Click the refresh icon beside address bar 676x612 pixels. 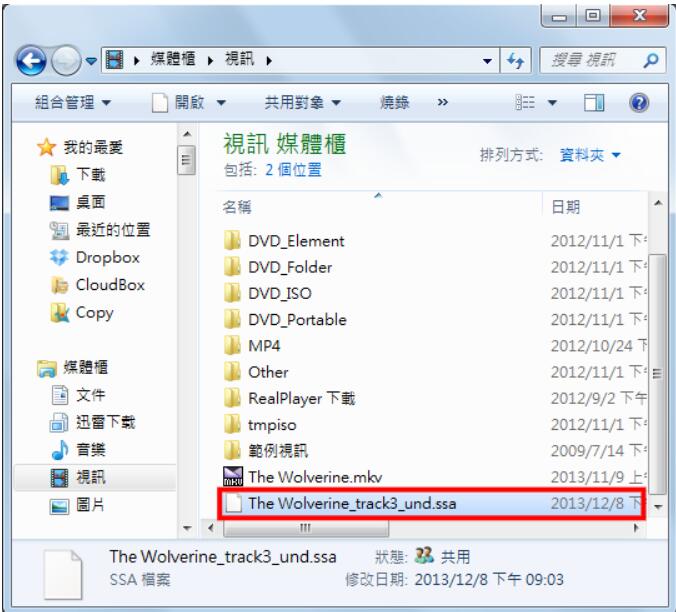[x=516, y=61]
